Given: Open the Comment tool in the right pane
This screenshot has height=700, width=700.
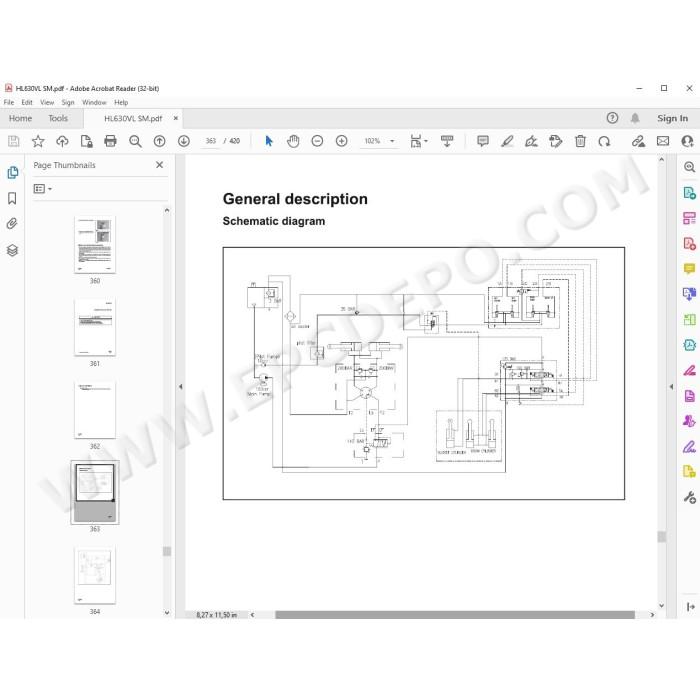Looking at the screenshot, I should (x=689, y=269).
